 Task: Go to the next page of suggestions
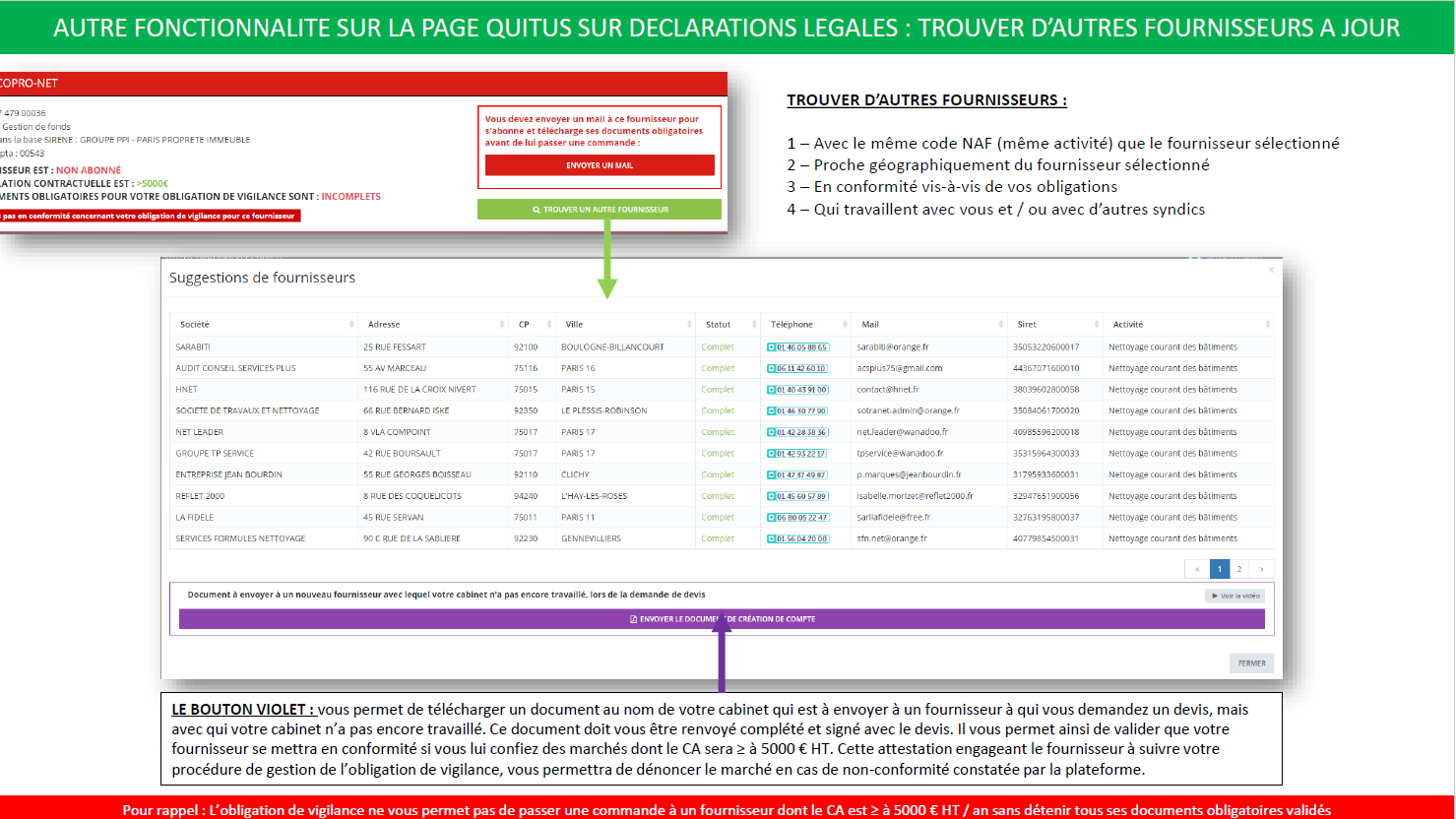pos(1262,569)
